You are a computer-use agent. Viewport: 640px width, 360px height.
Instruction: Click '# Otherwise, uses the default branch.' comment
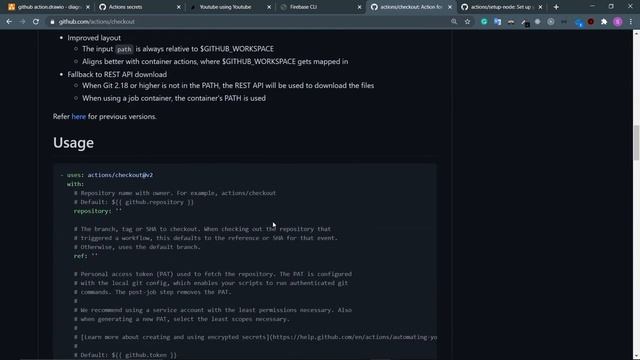[137, 247]
